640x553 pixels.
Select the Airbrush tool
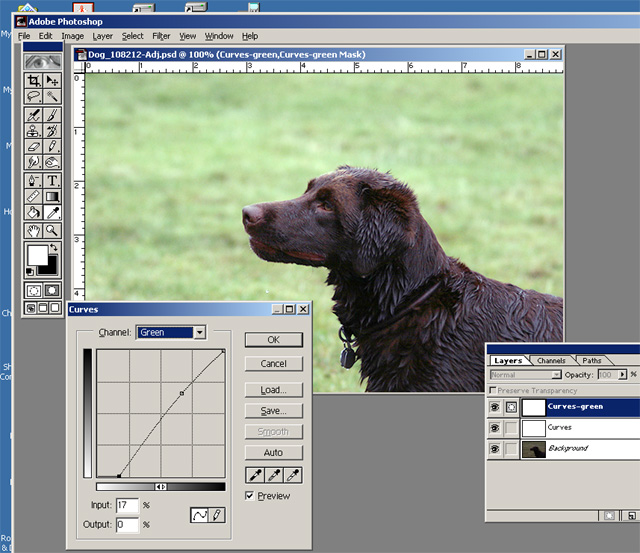pyautogui.click(x=33, y=115)
